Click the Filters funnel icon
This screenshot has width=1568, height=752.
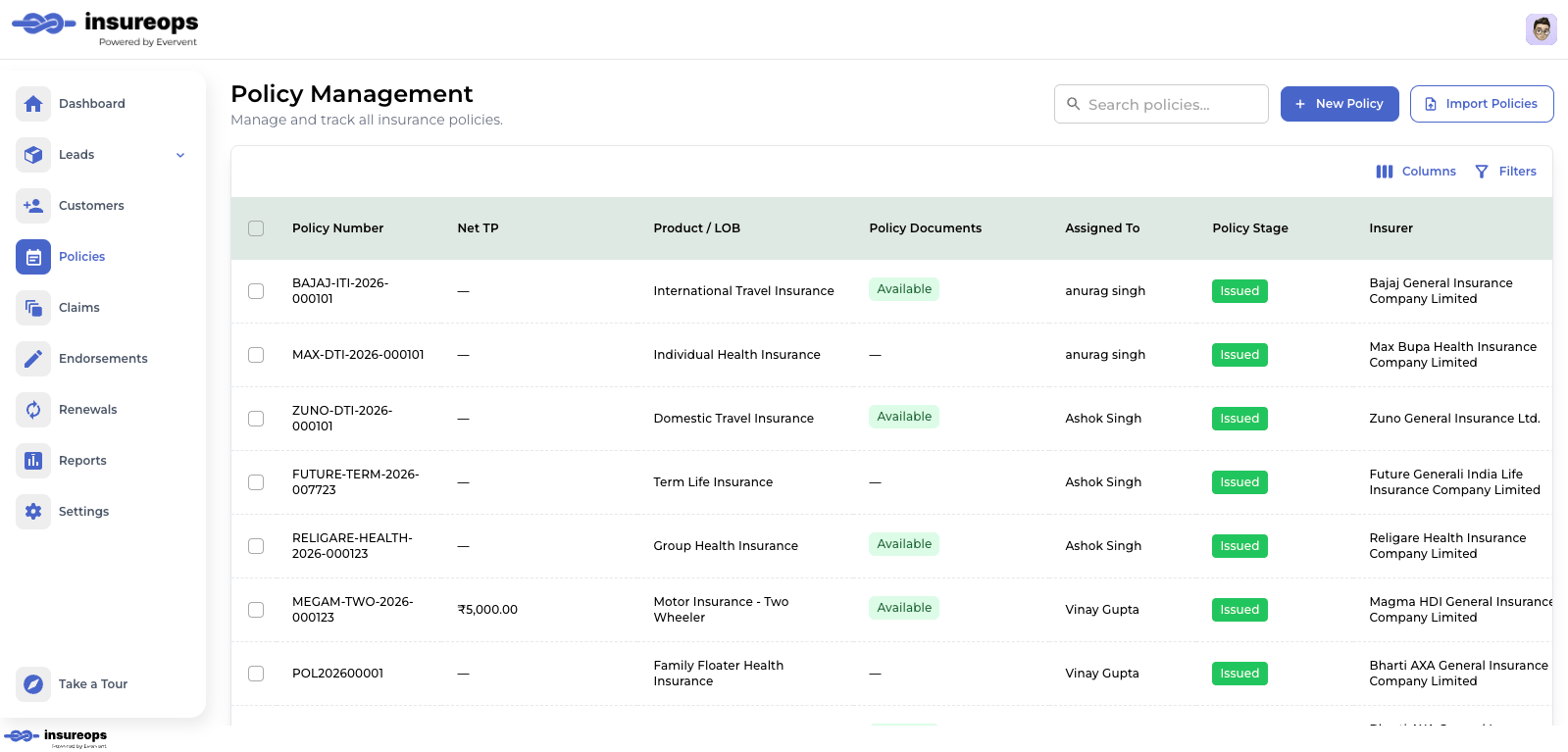click(1482, 172)
